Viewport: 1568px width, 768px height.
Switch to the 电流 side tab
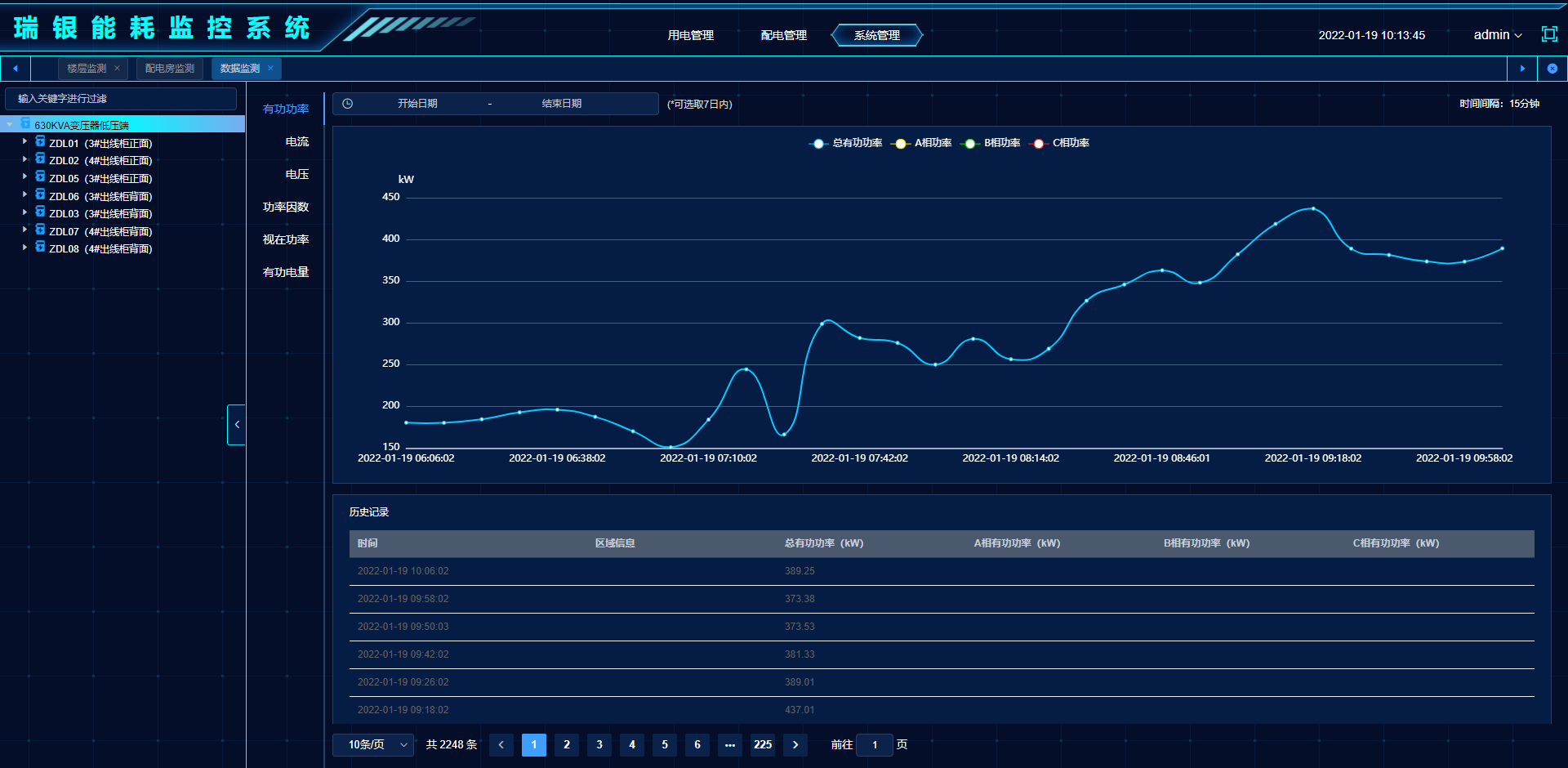[296, 141]
